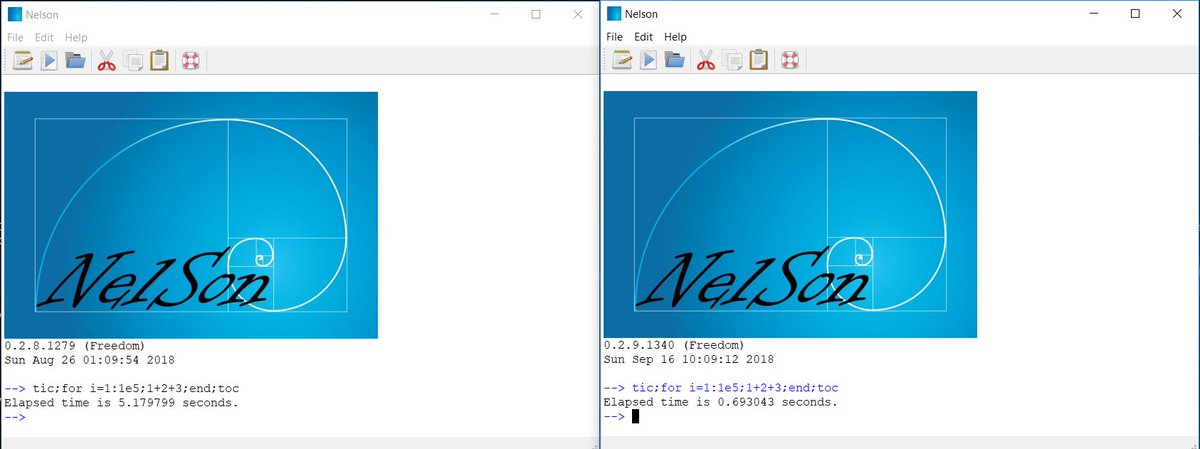Image resolution: width=1200 pixels, height=449 pixels.
Task: Minimize the right Nelson window
Action: 1093,14
